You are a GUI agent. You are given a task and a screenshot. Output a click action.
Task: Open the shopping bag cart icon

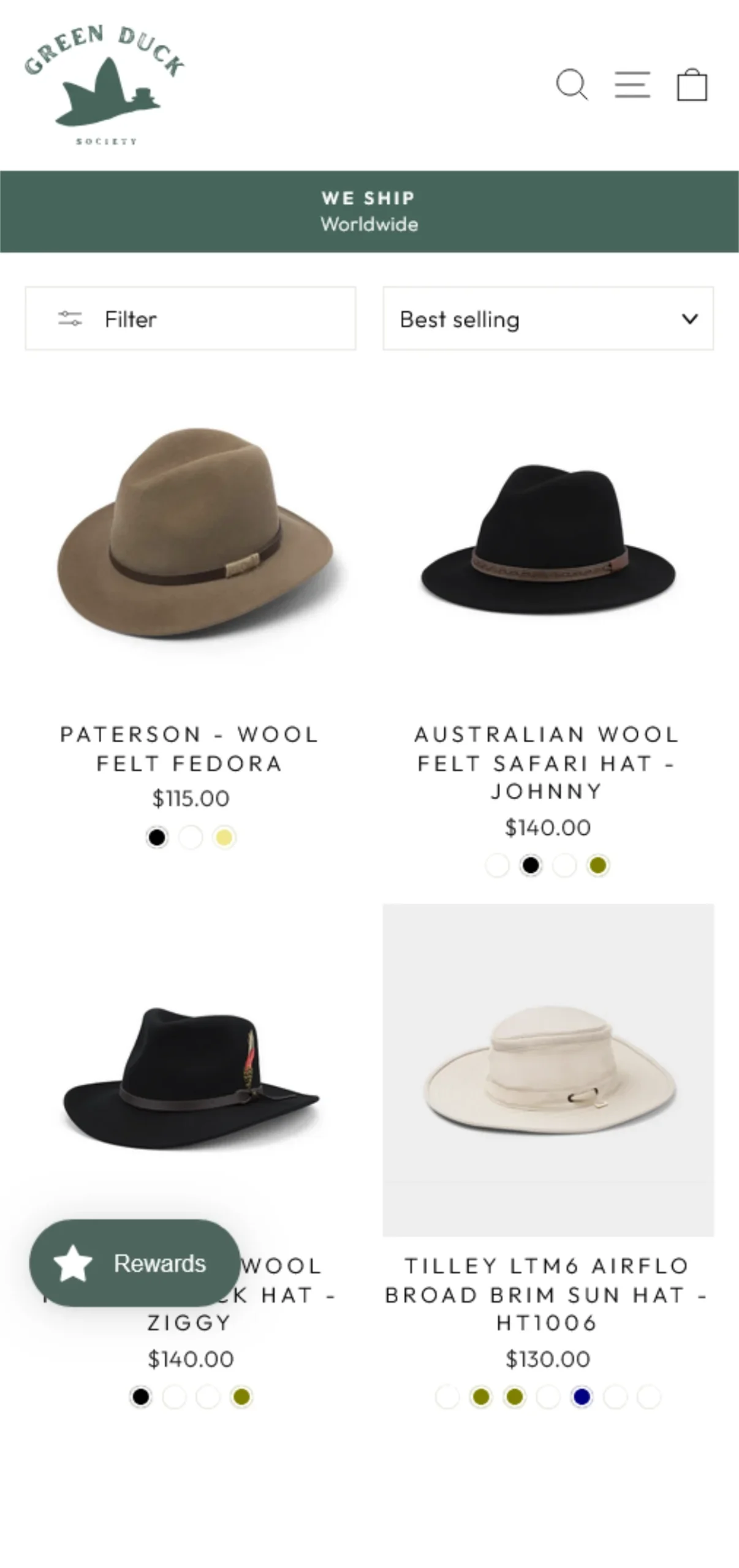(x=692, y=85)
